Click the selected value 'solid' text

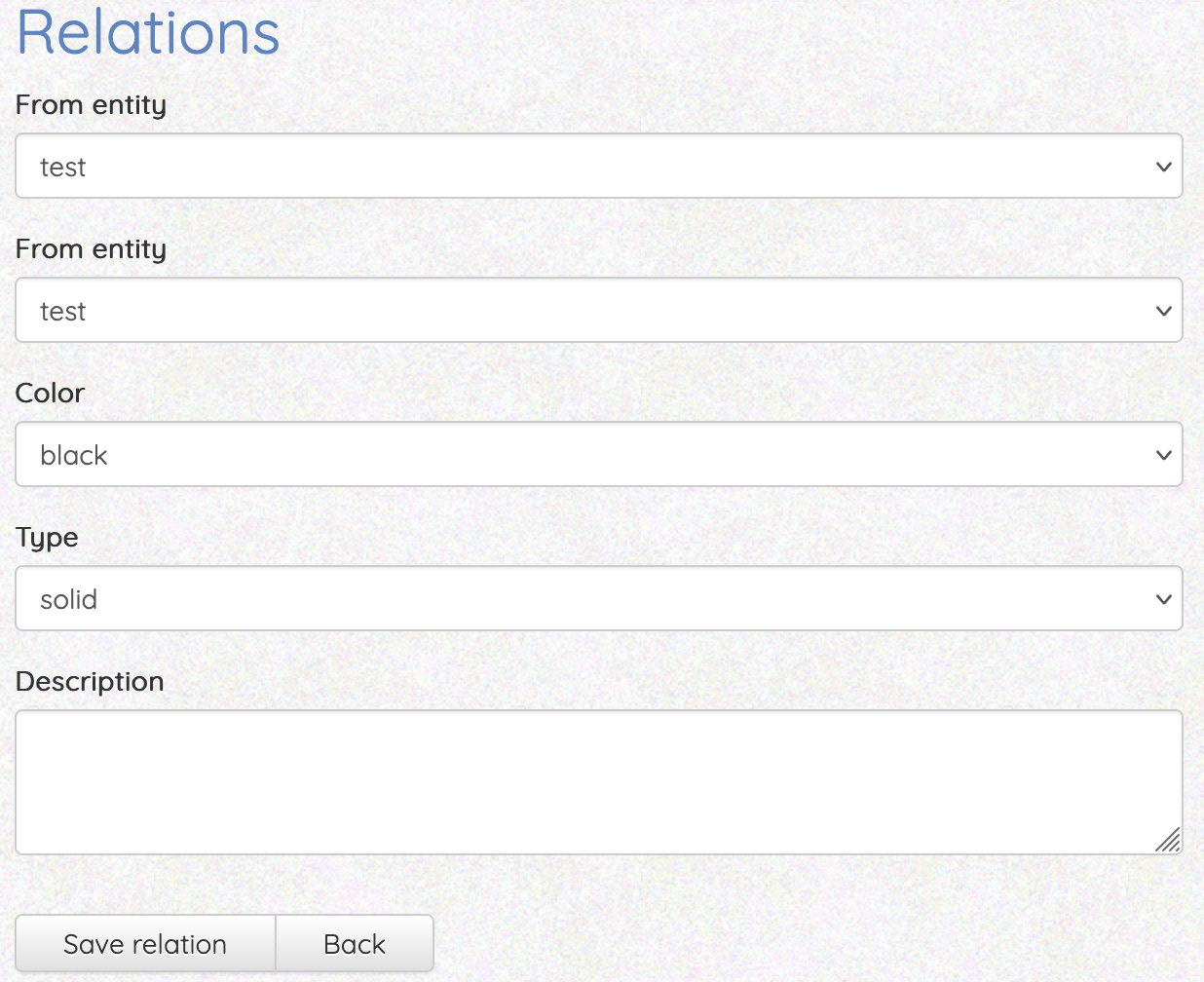point(68,599)
